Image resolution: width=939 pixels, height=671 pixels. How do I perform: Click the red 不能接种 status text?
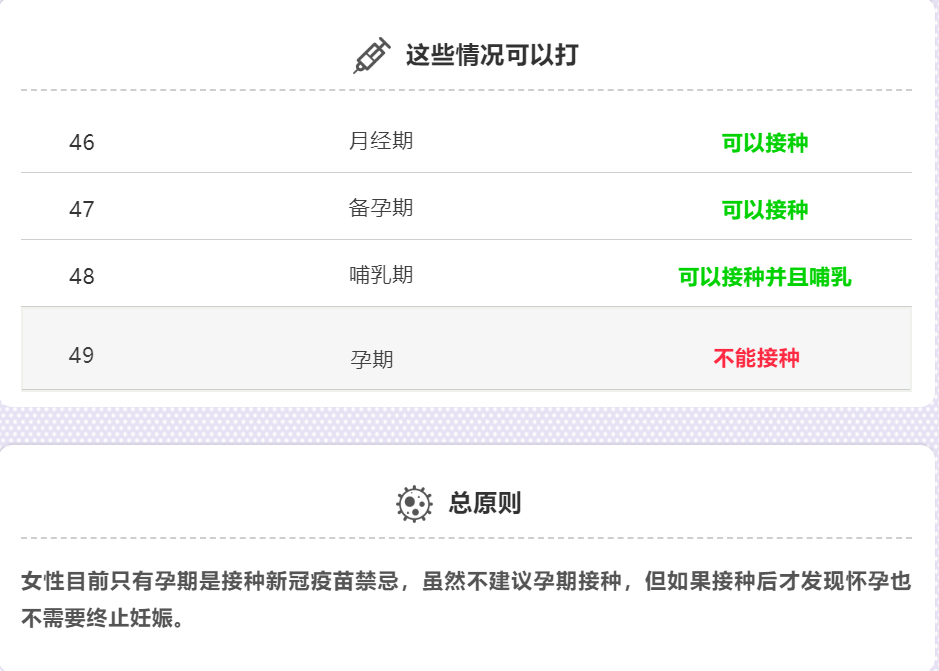756,359
